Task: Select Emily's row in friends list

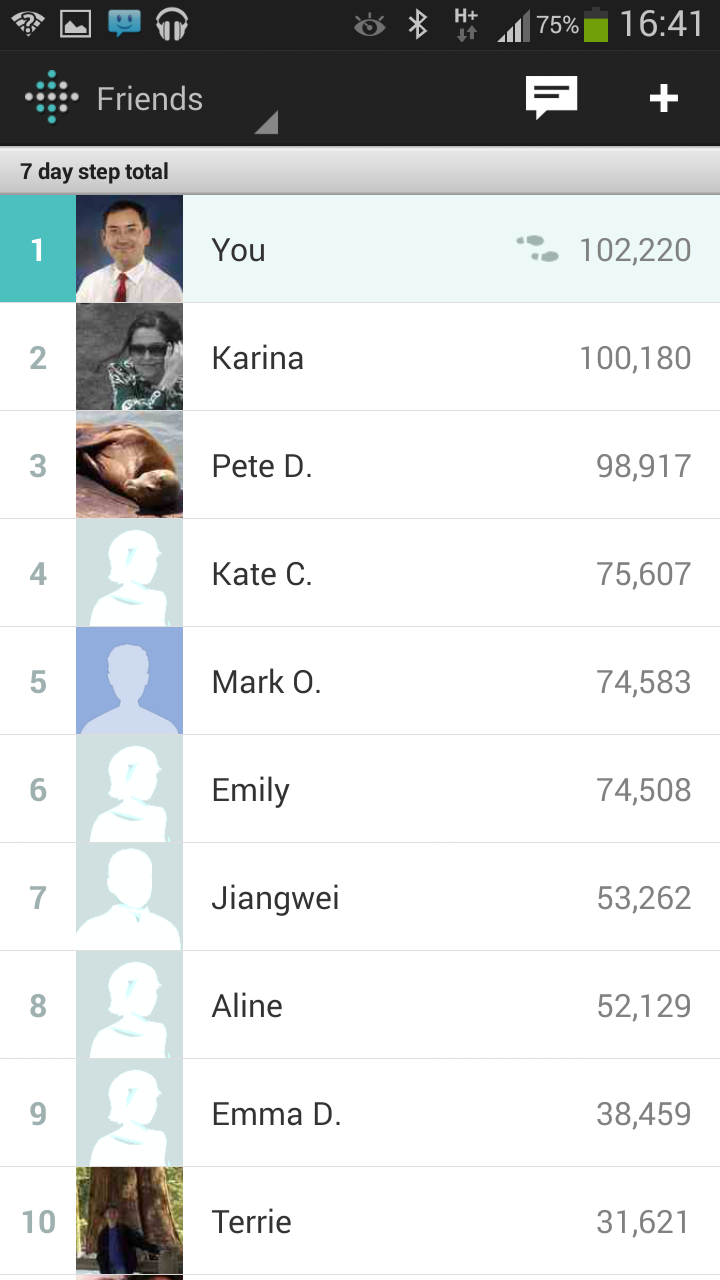Action: [x=250, y=790]
